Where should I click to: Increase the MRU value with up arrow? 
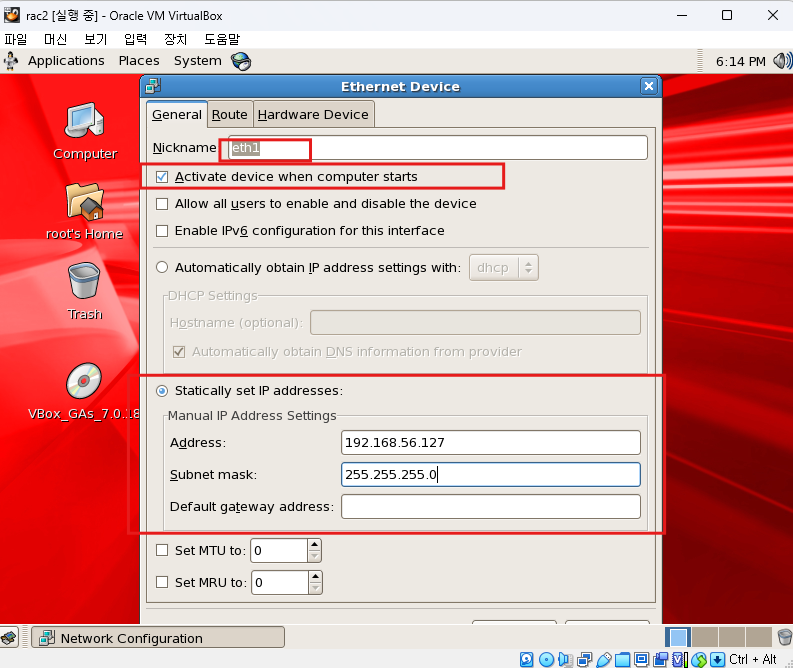coord(315,576)
